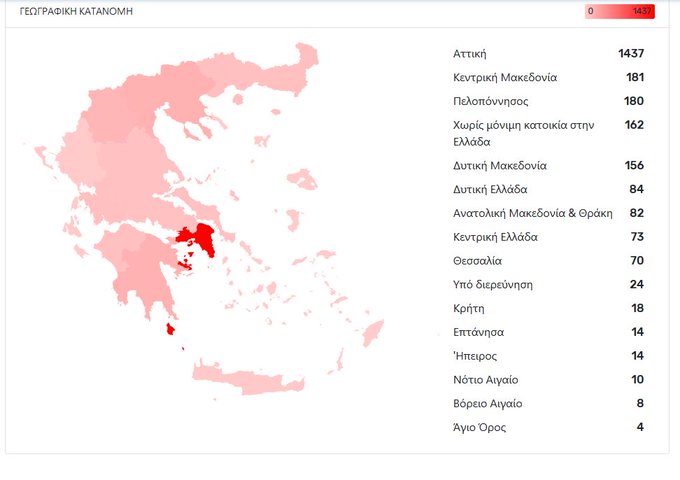Select the Άγιο Όρος list row
The width and height of the screenshot is (680, 480).
point(548,428)
